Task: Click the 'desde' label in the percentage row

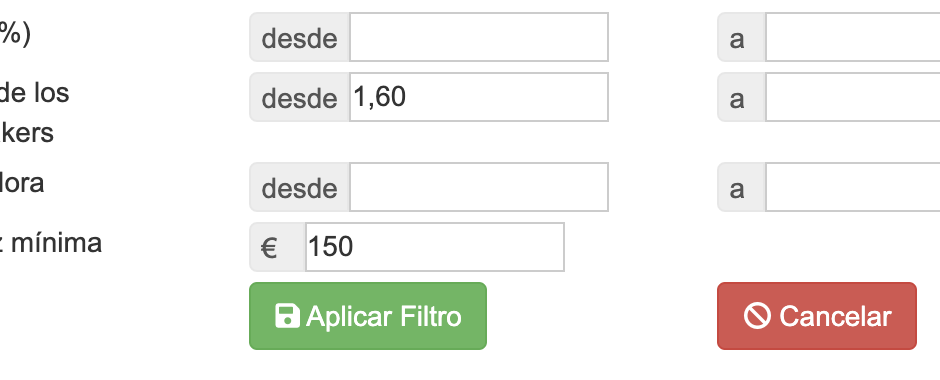Action: [300, 37]
